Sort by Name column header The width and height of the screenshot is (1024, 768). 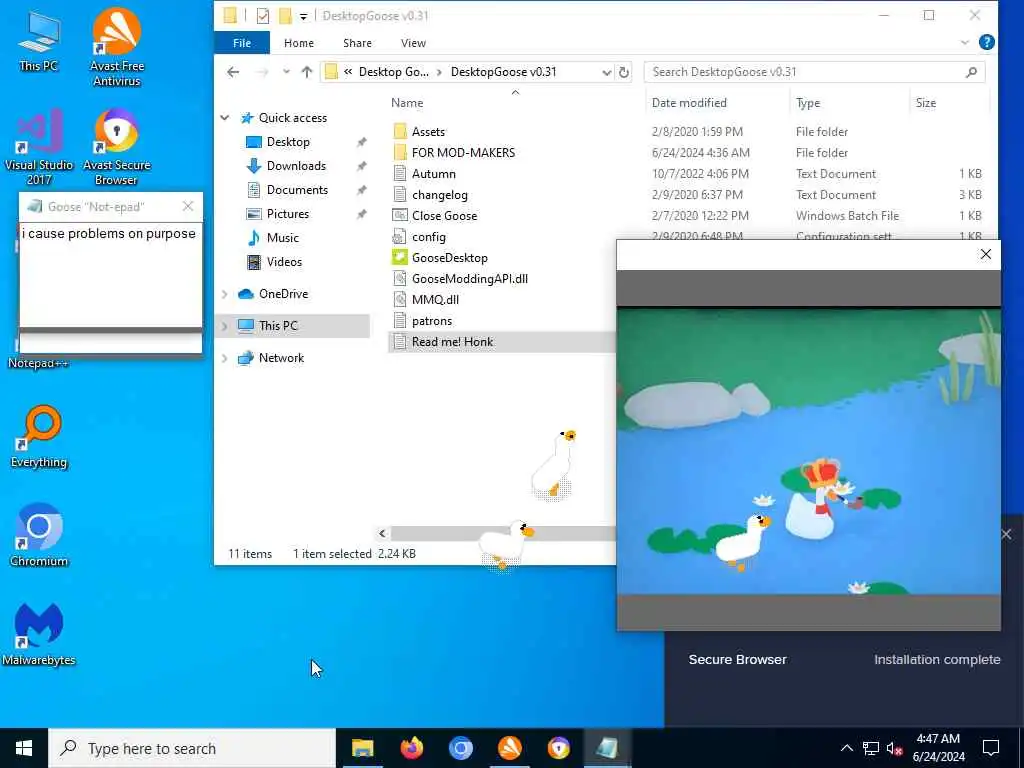click(407, 103)
